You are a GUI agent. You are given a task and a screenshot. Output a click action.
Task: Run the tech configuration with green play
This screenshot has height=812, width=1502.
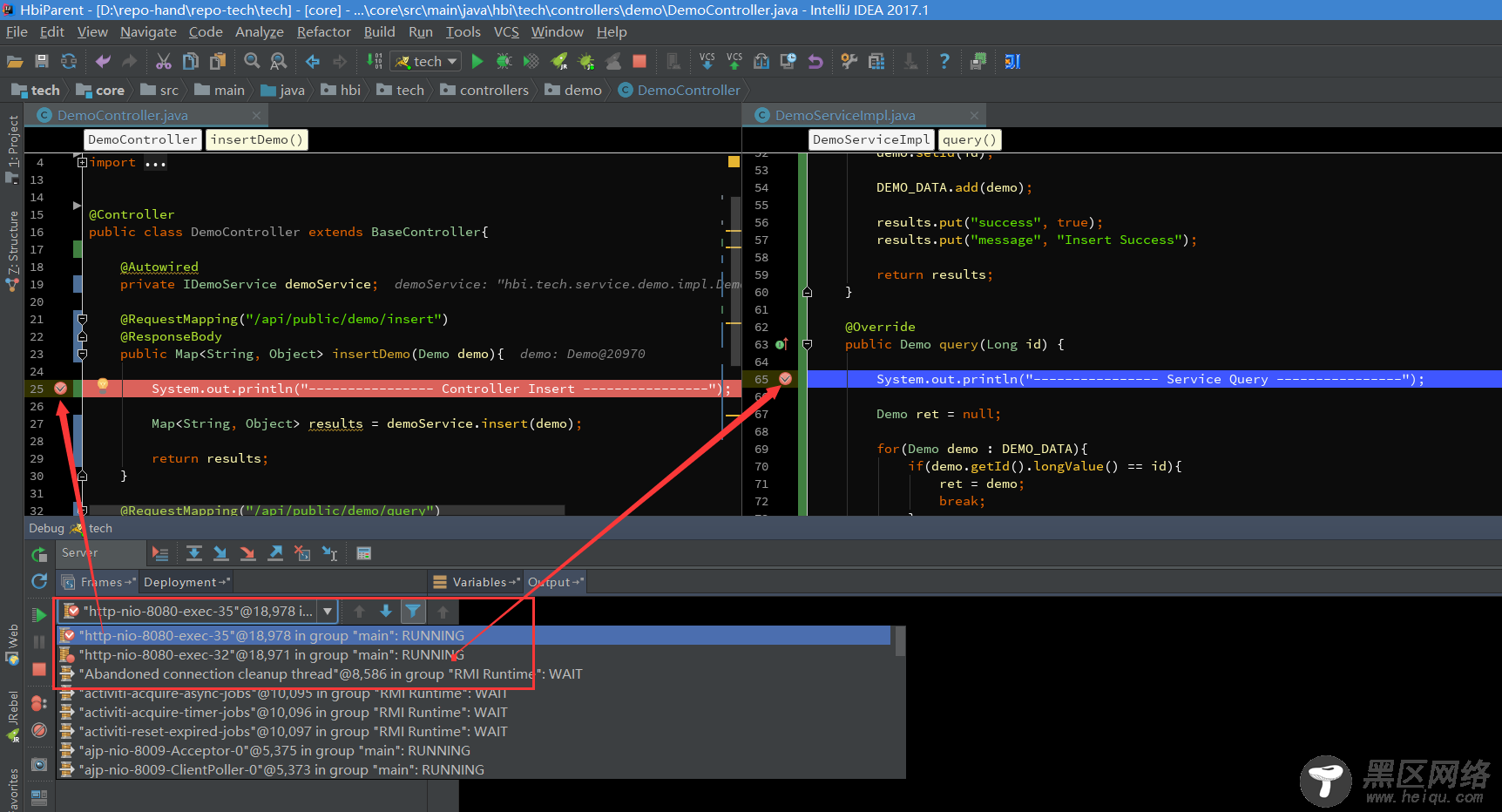pyautogui.click(x=477, y=61)
